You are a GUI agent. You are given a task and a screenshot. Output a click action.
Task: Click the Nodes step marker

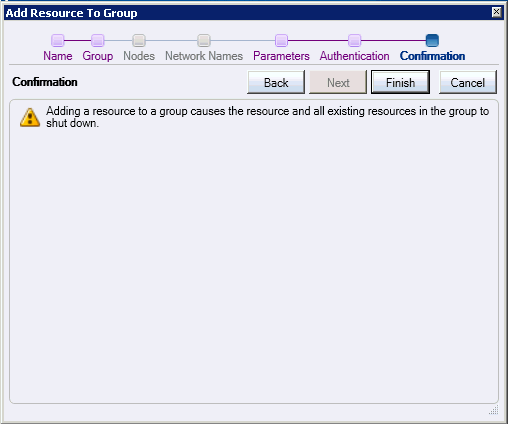[x=139, y=40]
